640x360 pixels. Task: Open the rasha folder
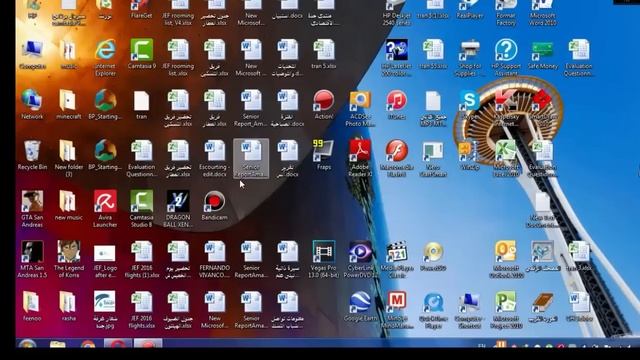pos(69,306)
